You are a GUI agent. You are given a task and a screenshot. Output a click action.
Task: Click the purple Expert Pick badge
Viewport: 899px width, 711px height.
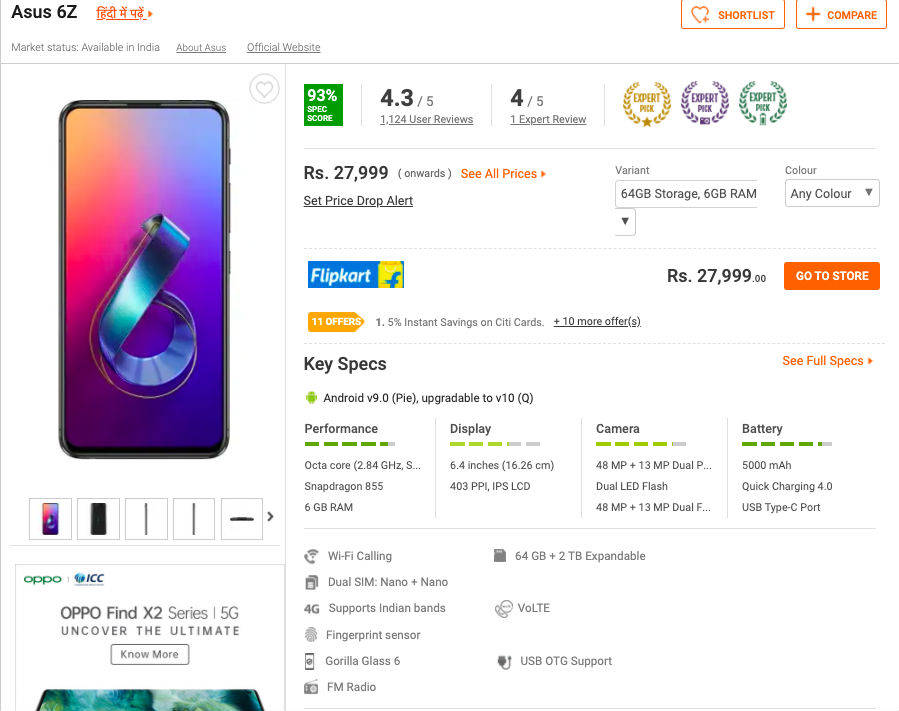tap(704, 104)
